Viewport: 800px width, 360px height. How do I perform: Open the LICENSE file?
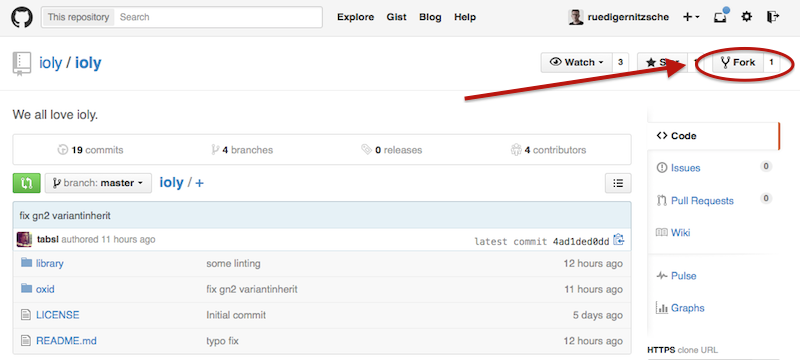coord(58,315)
